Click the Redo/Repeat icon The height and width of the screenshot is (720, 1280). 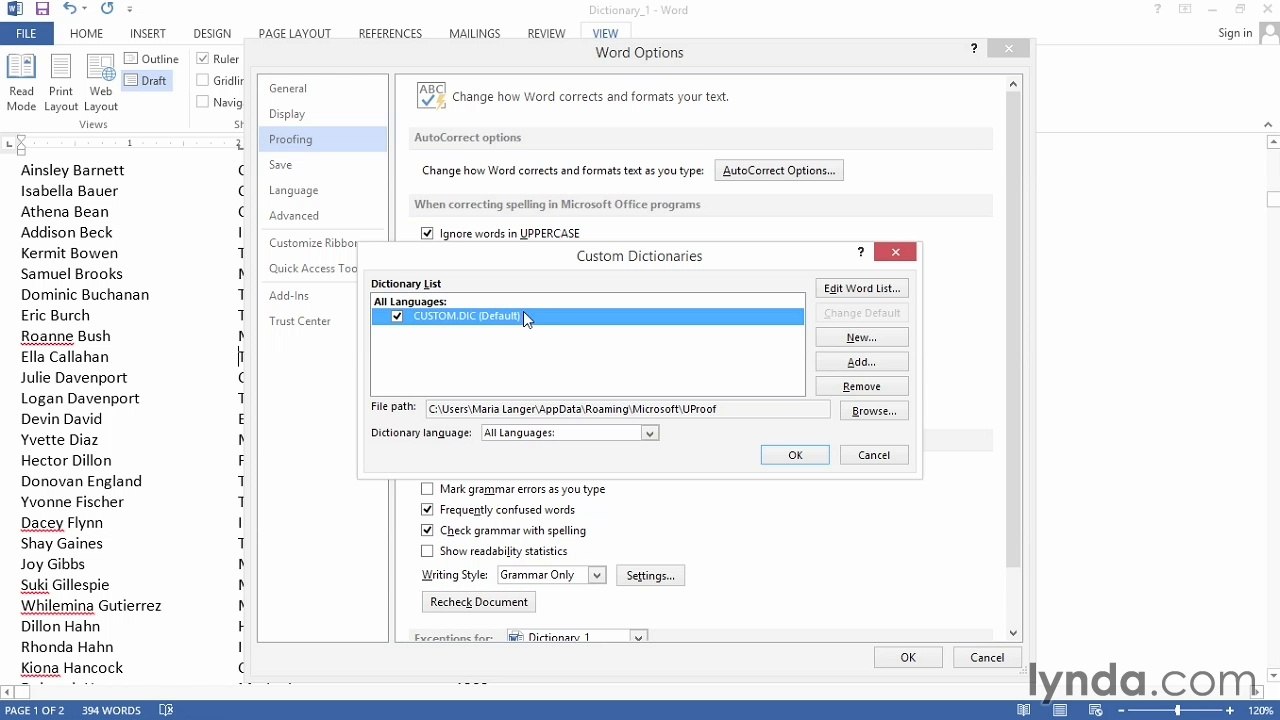coord(107,9)
